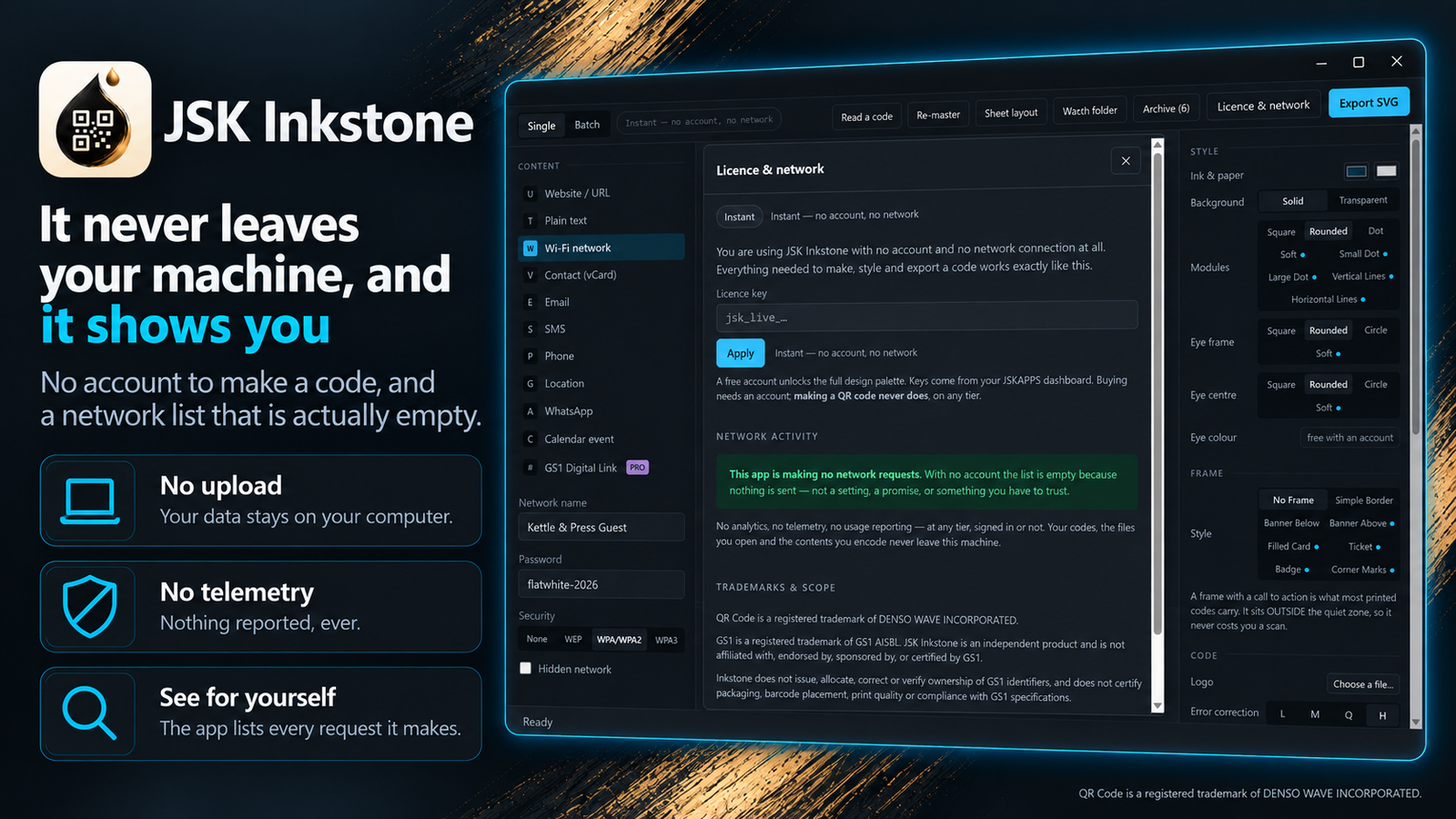Set security to WEP
The height and width of the screenshot is (819, 1456).
[573, 640]
